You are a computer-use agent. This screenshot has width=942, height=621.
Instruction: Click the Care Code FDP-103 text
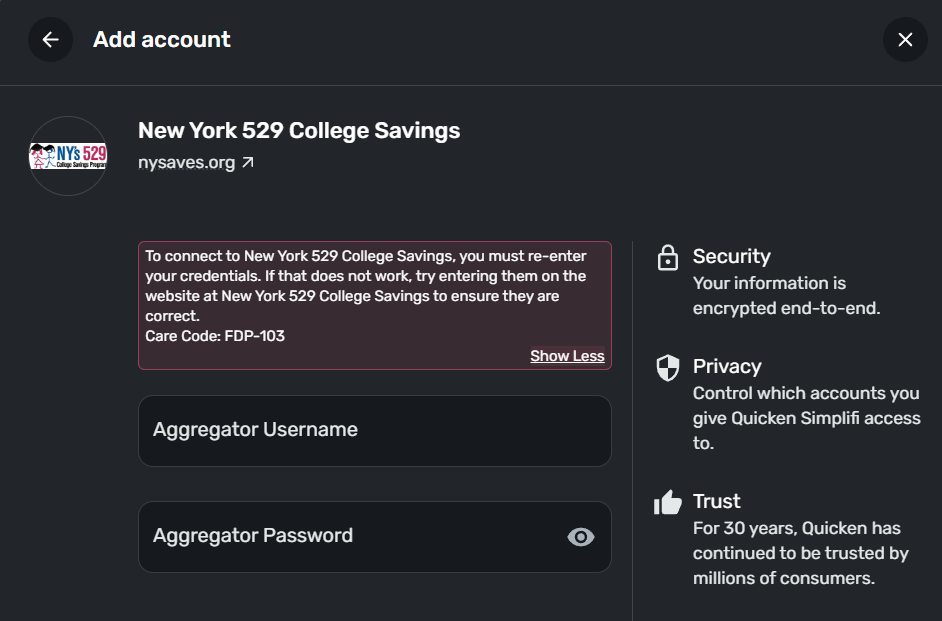point(215,336)
